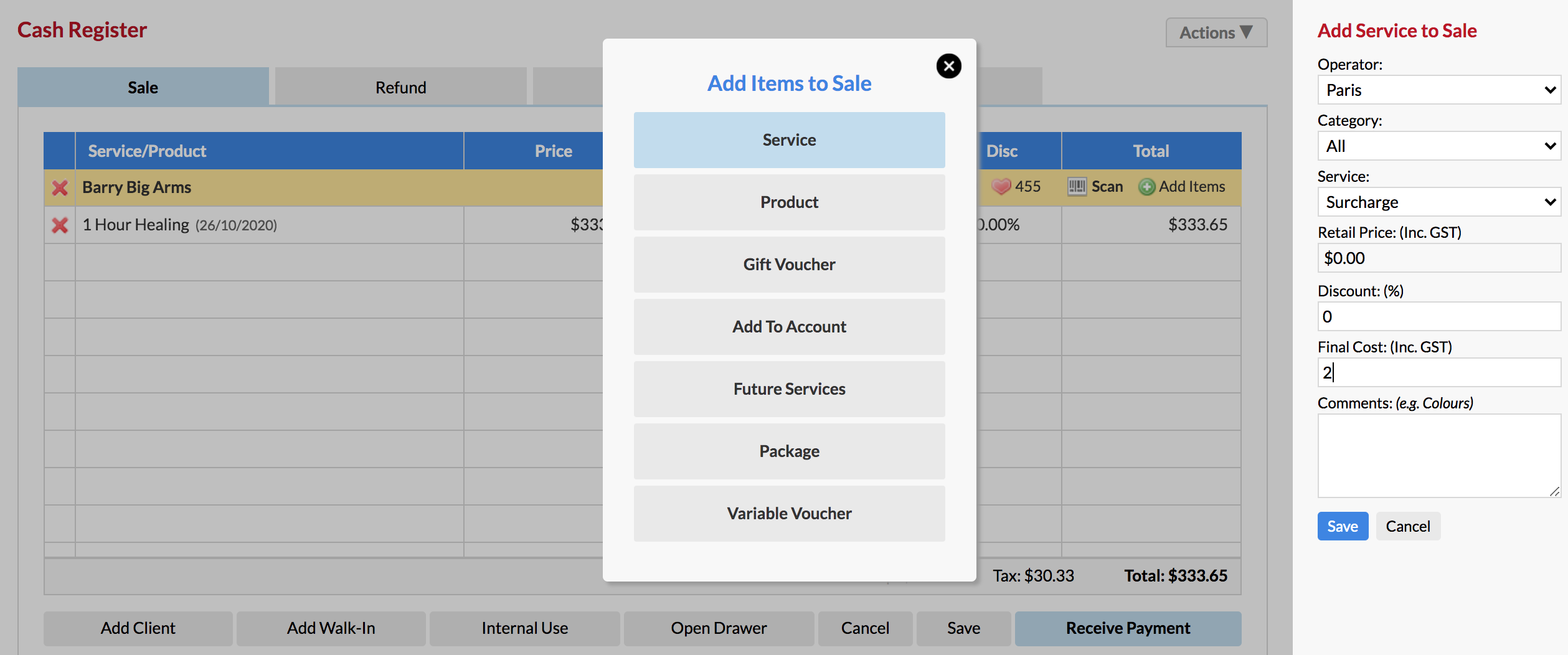Image resolution: width=1568 pixels, height=655 pixels.
Task: Remove the 1 Hour Healing line item
Action: click(x=60, y=225)
